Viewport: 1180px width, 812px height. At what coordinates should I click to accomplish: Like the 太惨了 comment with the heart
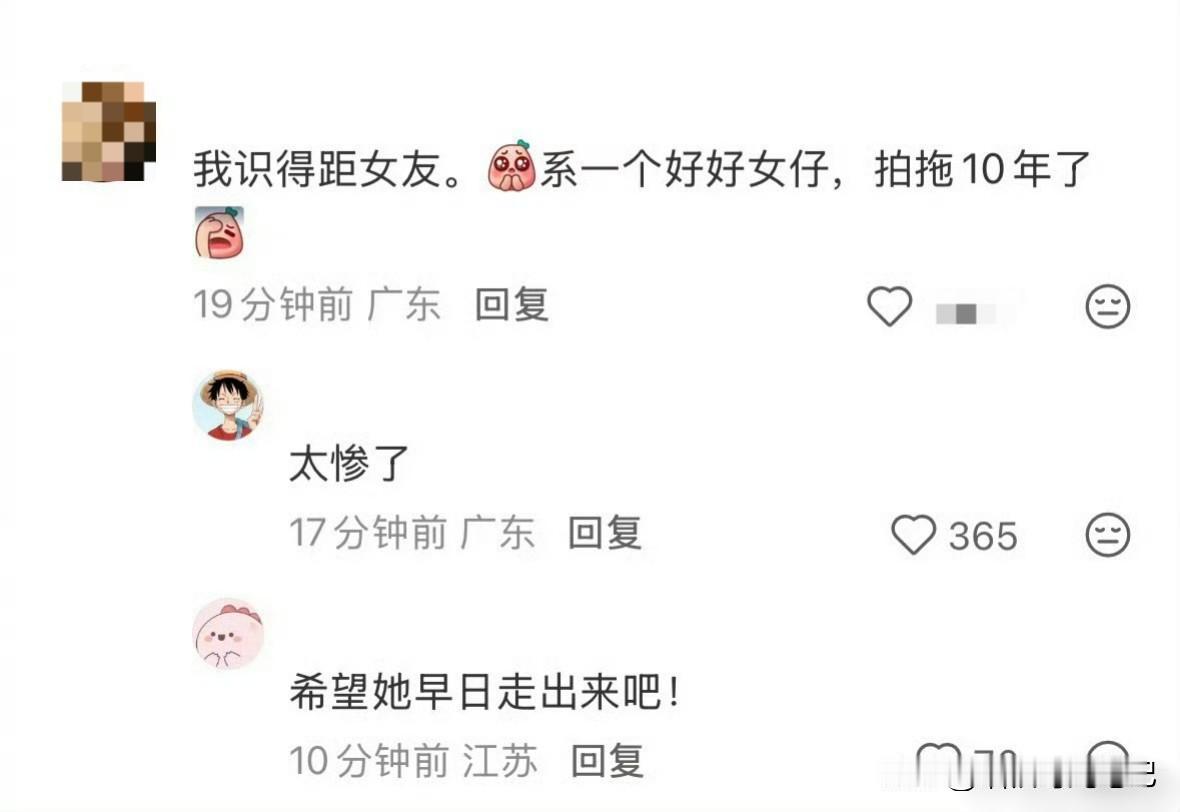tap(914, 535)
